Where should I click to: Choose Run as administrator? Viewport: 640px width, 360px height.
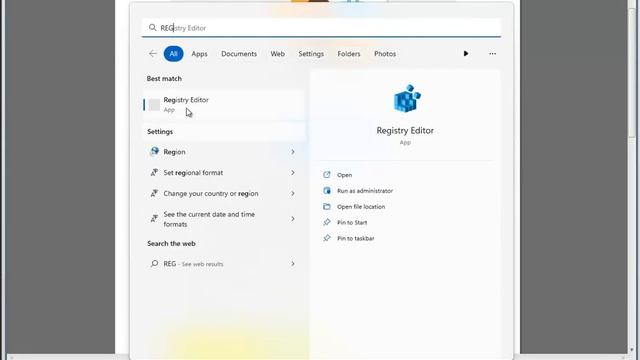(365, 191)
